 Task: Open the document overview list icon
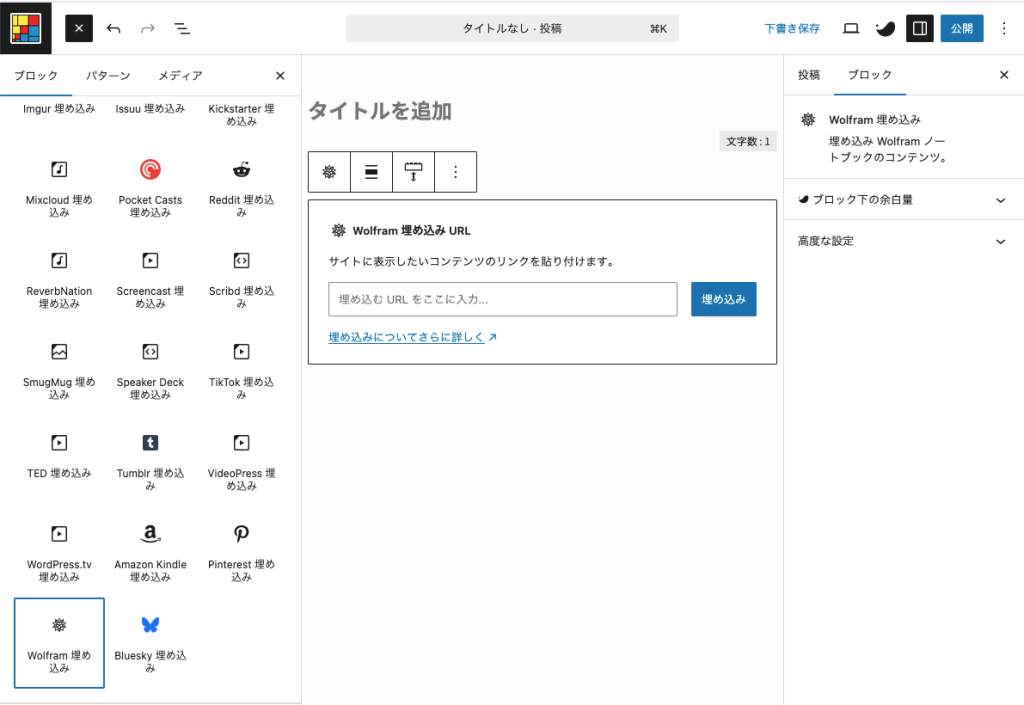[182, 29]
